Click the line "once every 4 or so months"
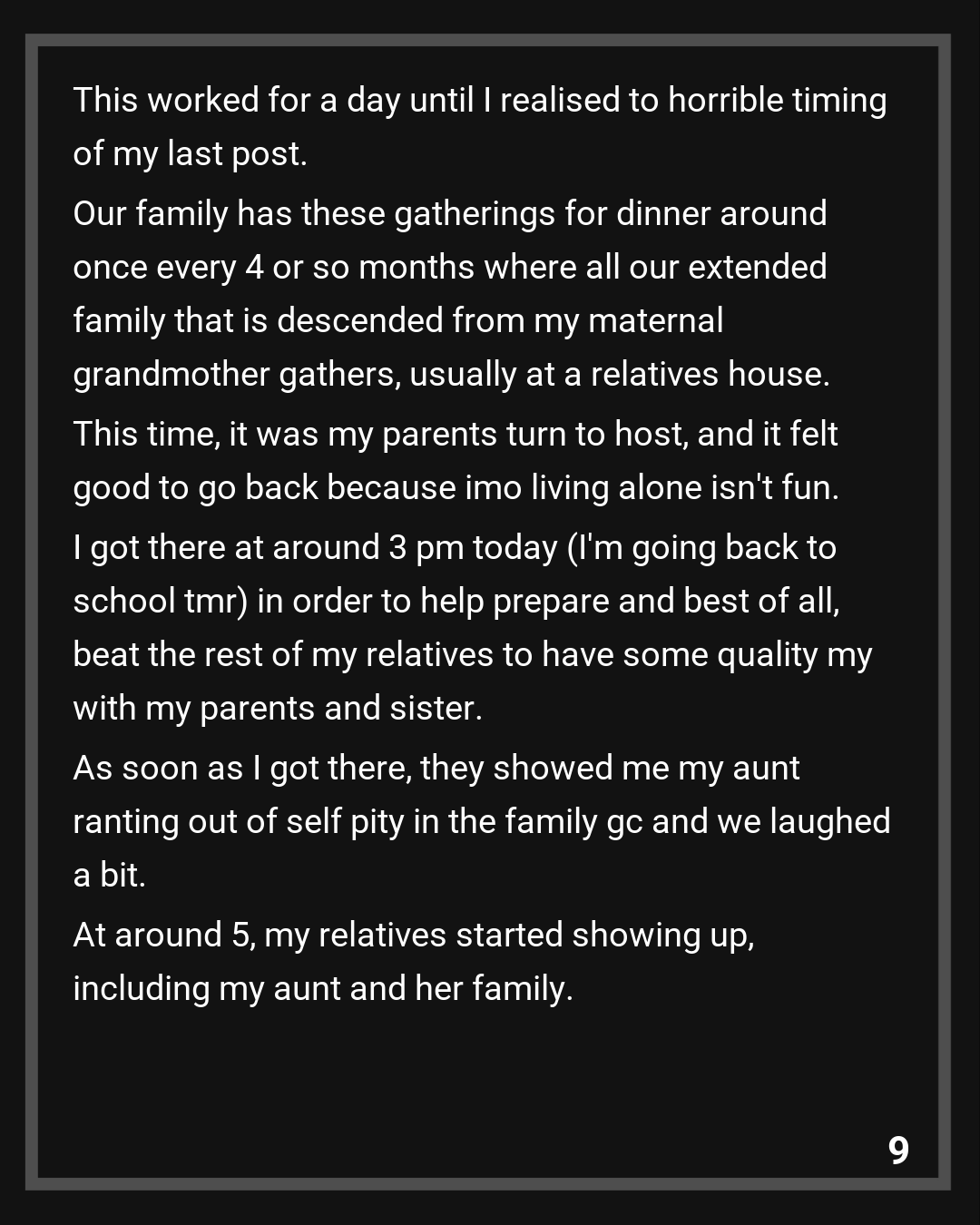Screen dimensions: 980x1225 click(x=450, y=268)
